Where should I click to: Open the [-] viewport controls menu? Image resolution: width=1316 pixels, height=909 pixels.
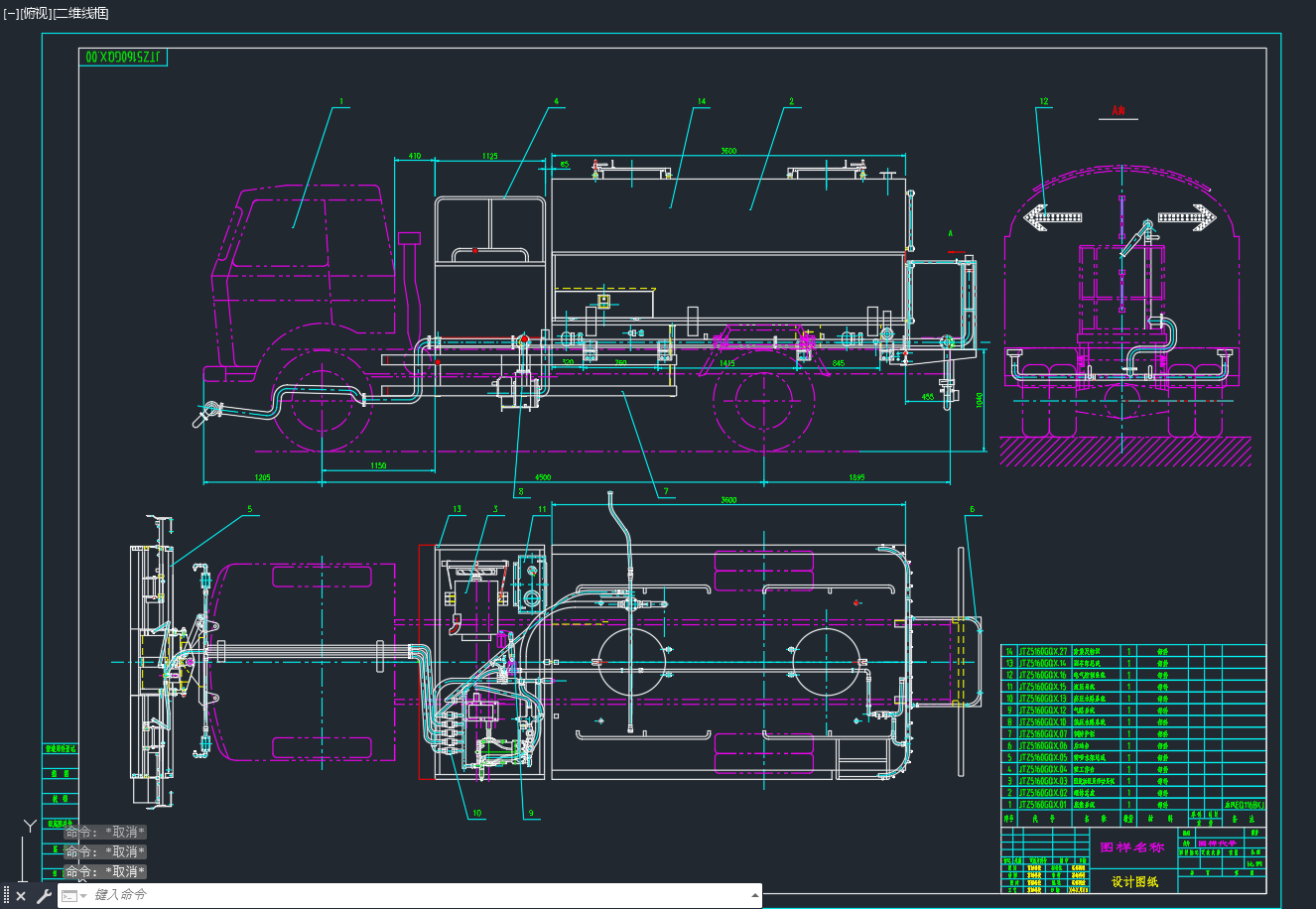(11, 13)
